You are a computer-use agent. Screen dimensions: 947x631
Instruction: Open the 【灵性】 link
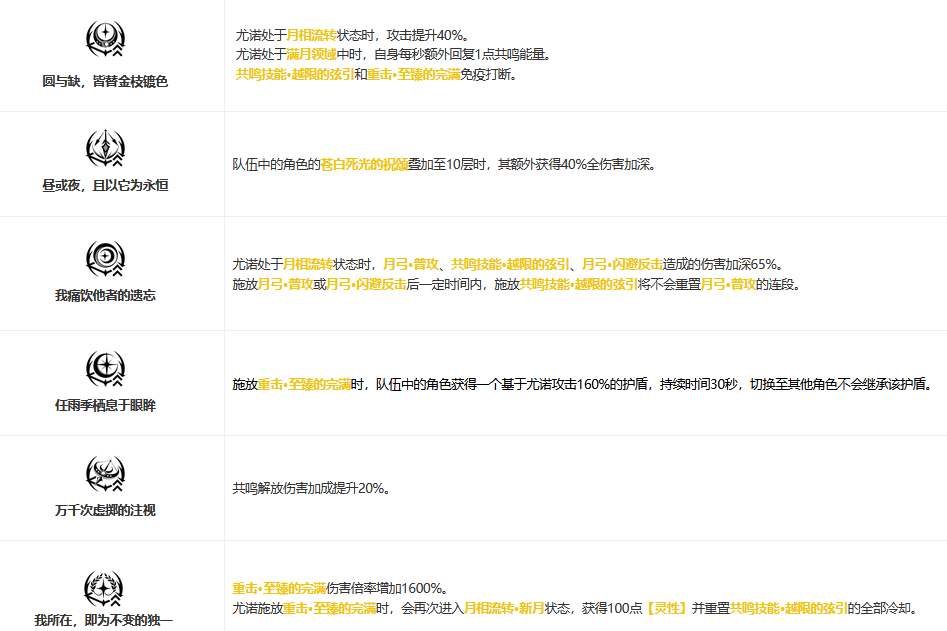pyautogui.click(x=667, y=608)
